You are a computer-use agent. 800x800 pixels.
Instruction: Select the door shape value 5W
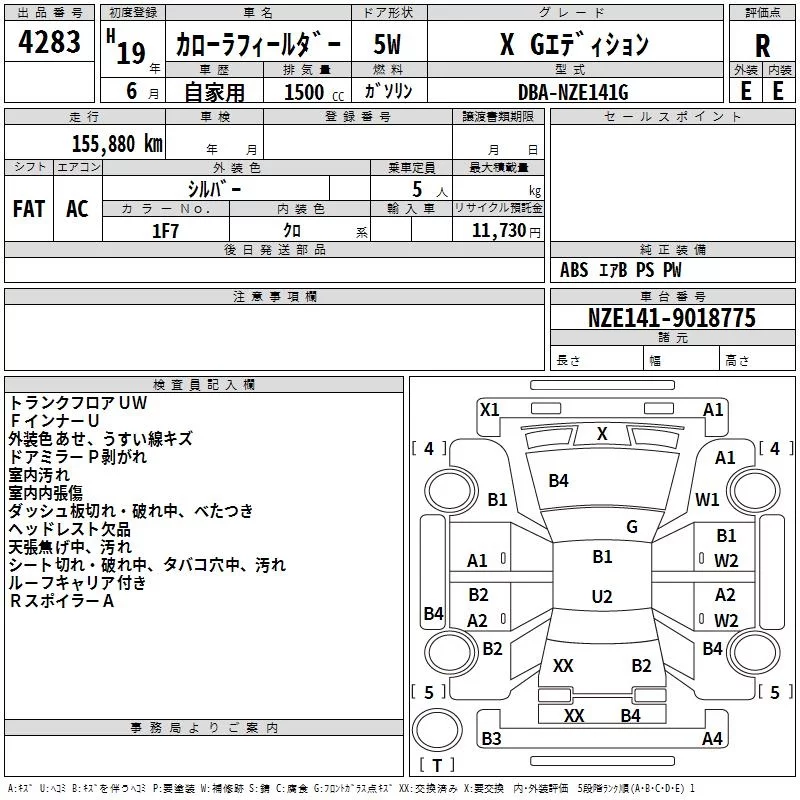pyautogui.click(x=388, y=44)
